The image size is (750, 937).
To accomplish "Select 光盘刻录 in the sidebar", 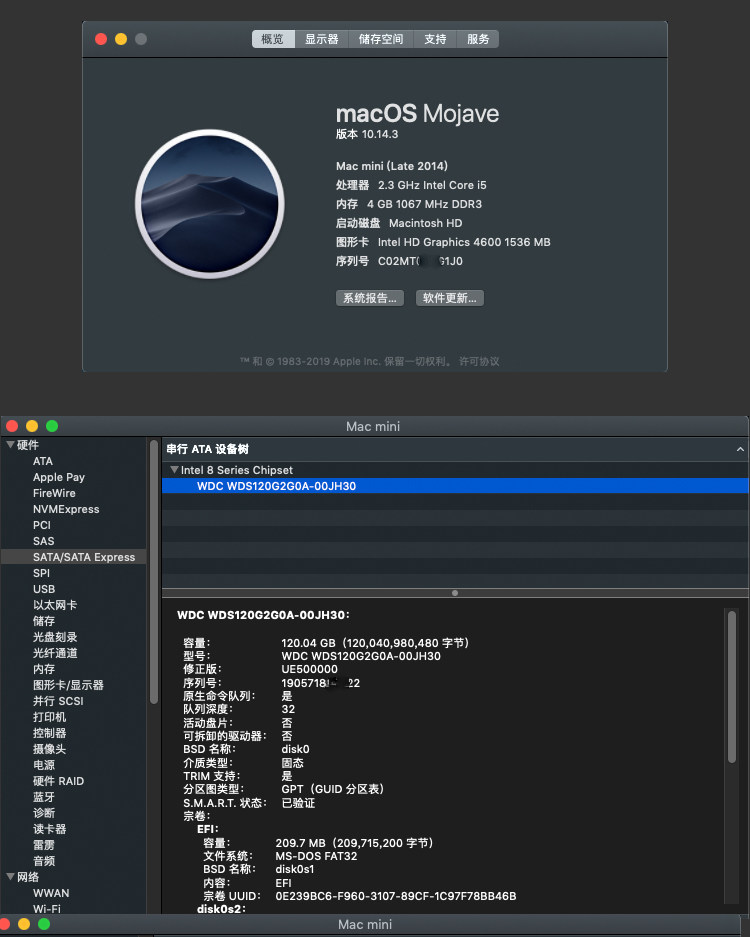I will coord(55,637).
